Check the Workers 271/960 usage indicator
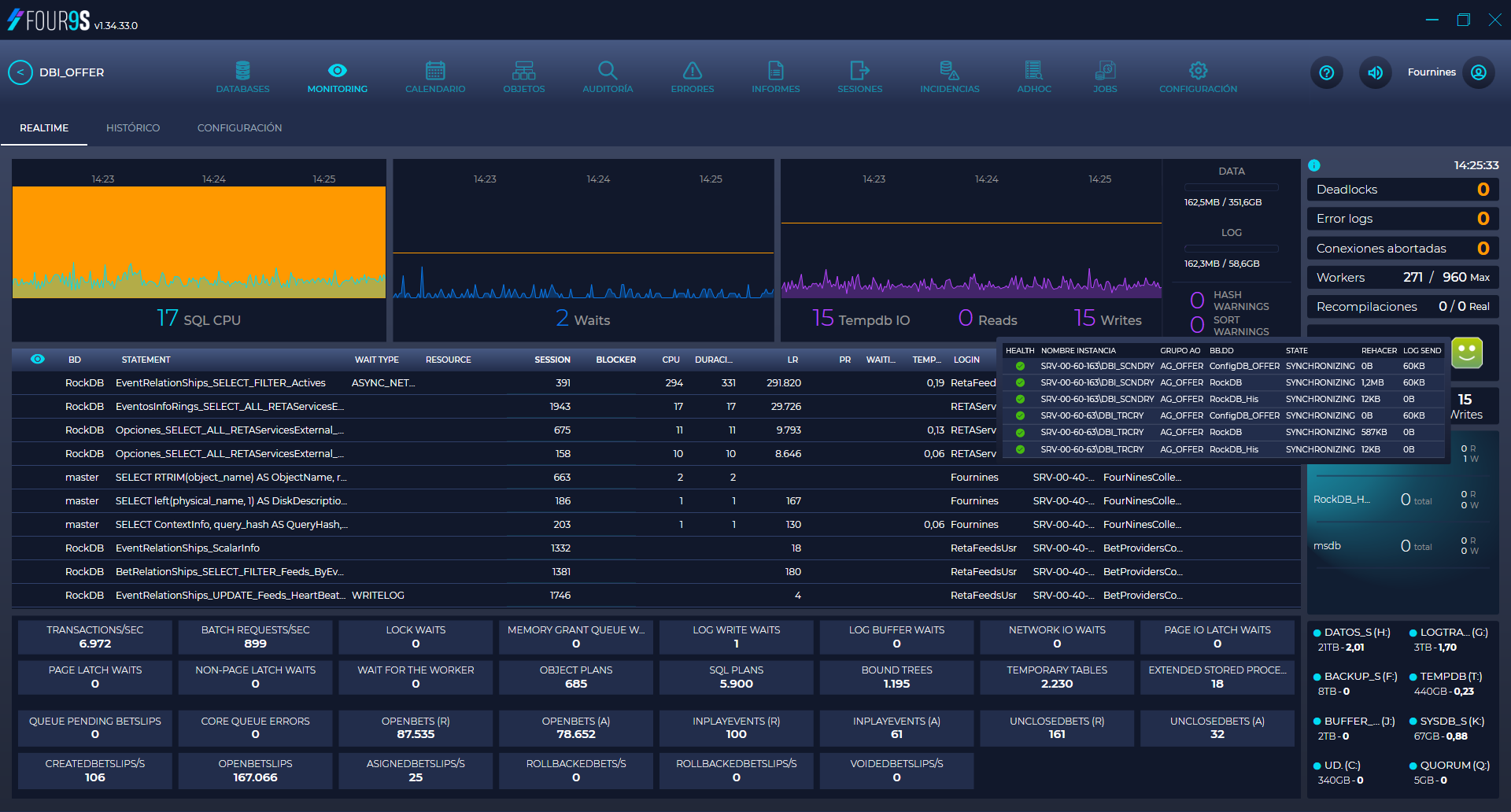 pyautogui.click(x=1402, y=277)
